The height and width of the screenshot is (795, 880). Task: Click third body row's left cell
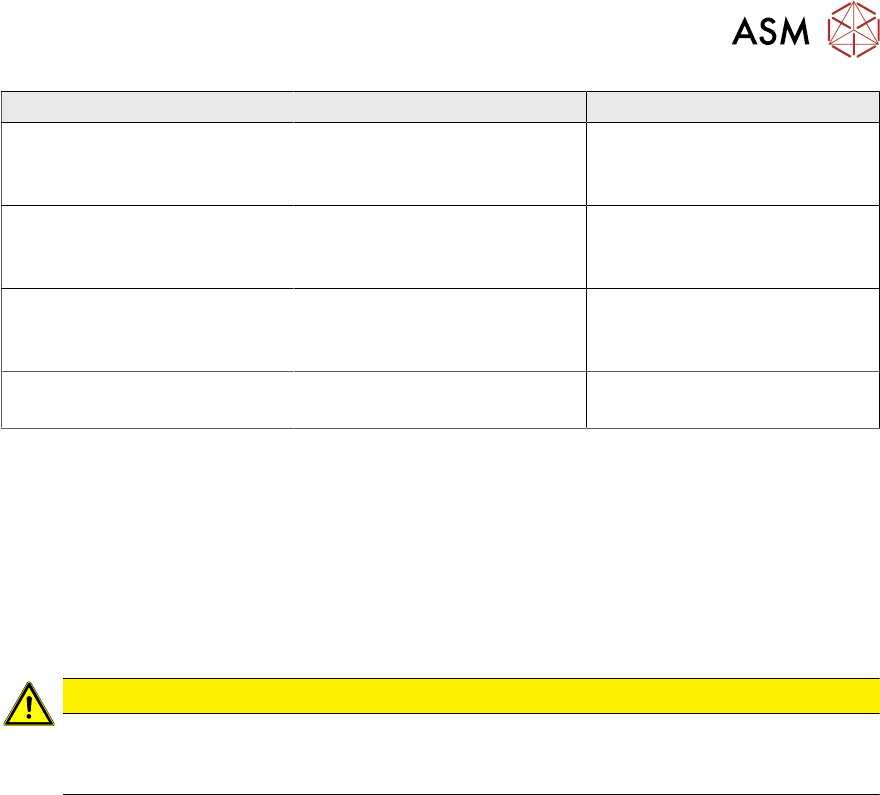[x=147, y=329]
